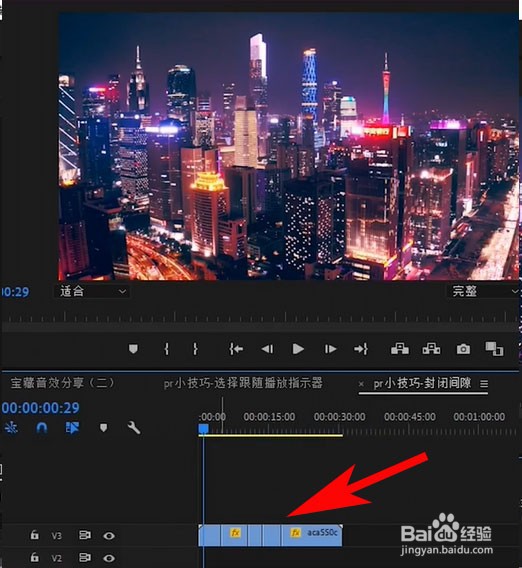Click the timeline timecode 00:00:00:29
The image size is (522, 568).
tap(40, 408)
